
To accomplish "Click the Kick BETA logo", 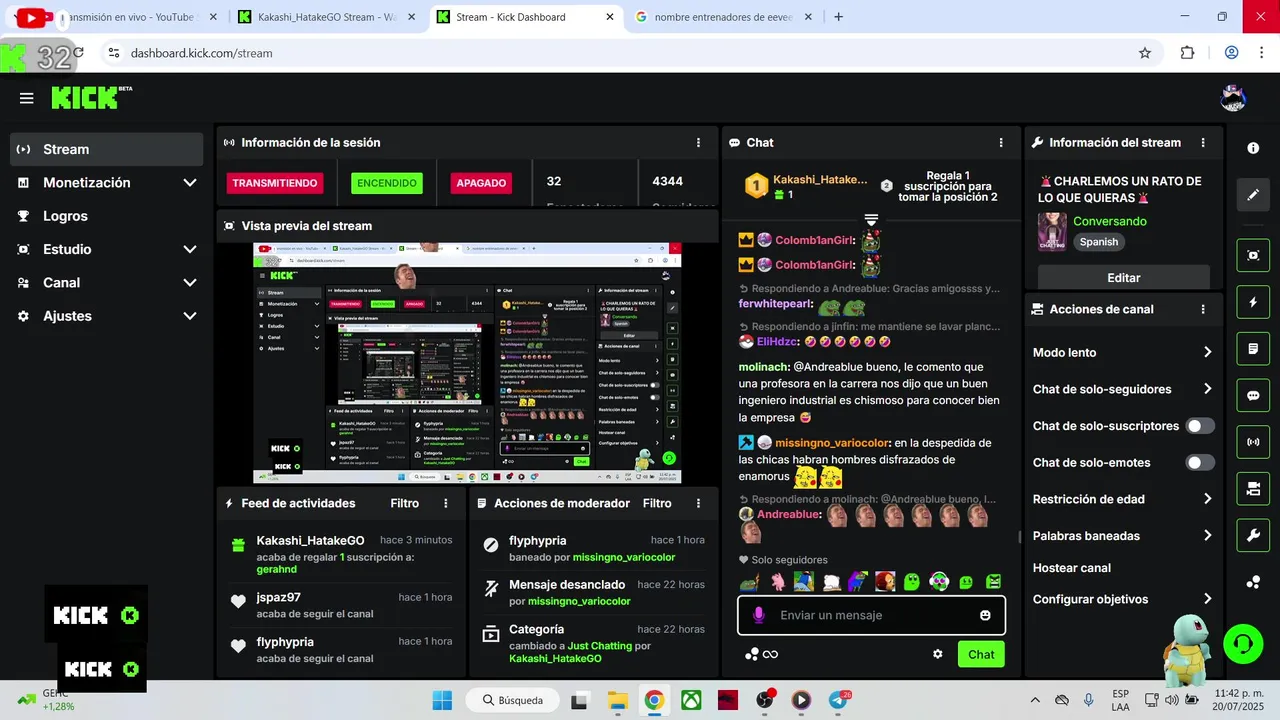I will tap(91, 97).
